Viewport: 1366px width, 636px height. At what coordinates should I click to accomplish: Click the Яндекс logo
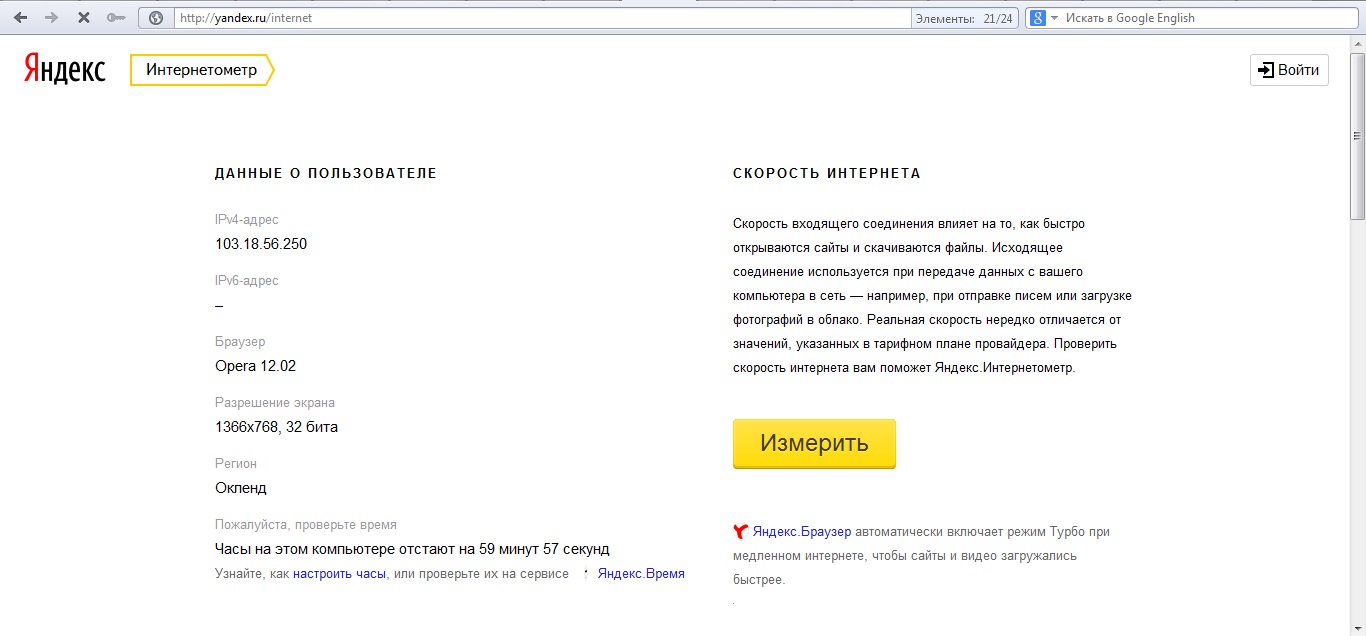pyautogui.click(x=64, y=69)
